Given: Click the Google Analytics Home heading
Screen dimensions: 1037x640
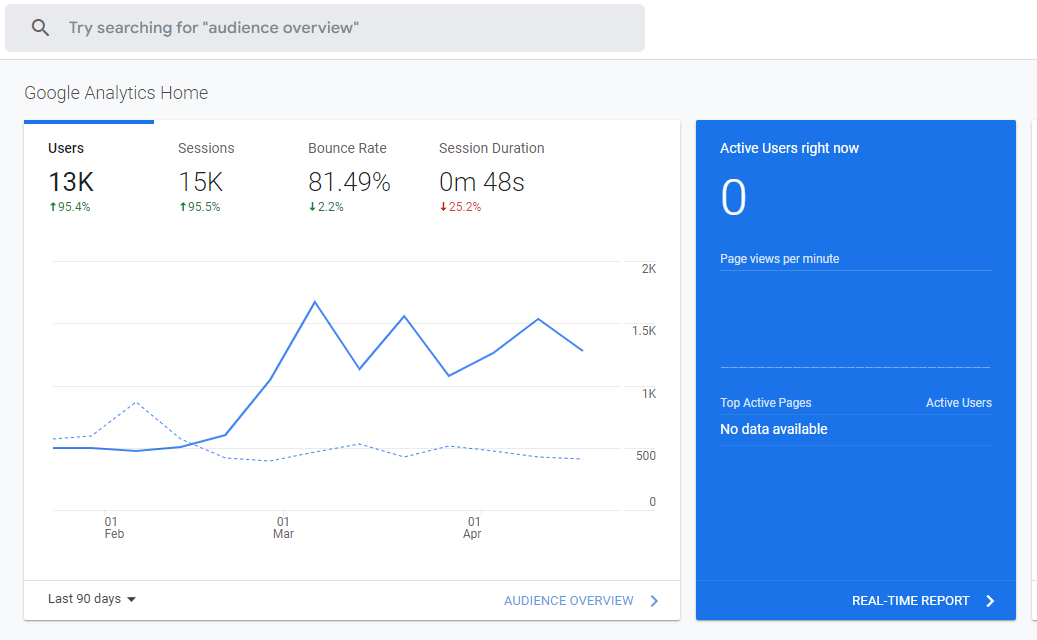Looking at the screenshot, I should [x=116, y=93].
